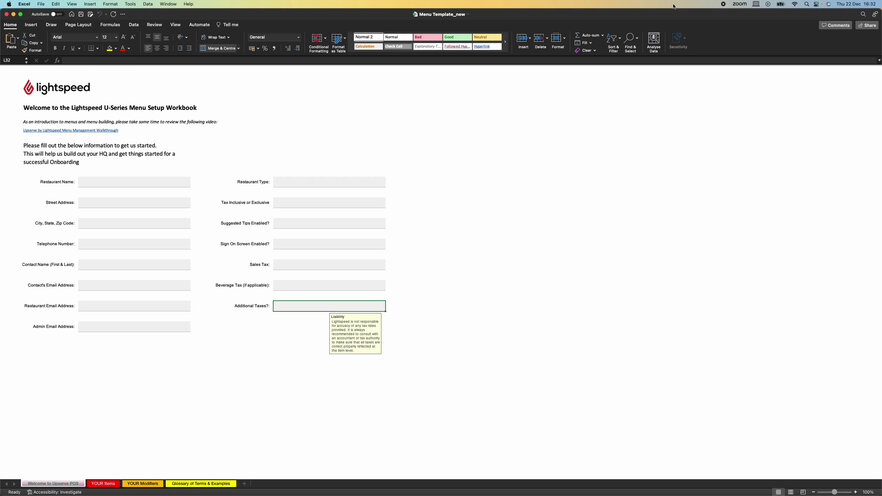Click the Paste clipboard icon

11,39
